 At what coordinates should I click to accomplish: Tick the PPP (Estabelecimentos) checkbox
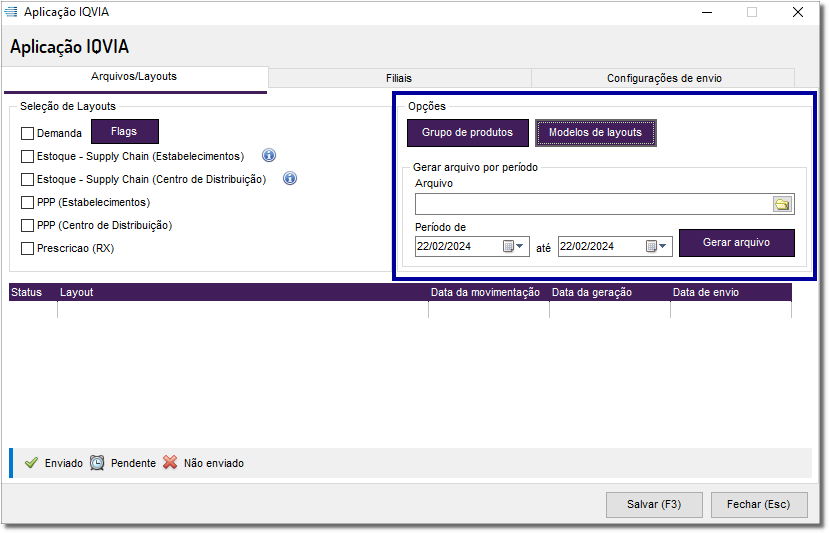27,203
